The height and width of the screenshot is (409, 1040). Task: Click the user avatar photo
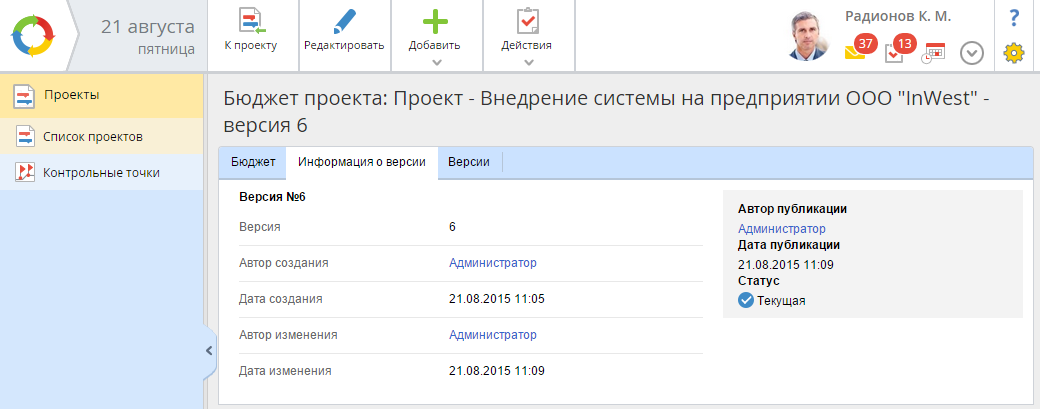pos(811,36)
